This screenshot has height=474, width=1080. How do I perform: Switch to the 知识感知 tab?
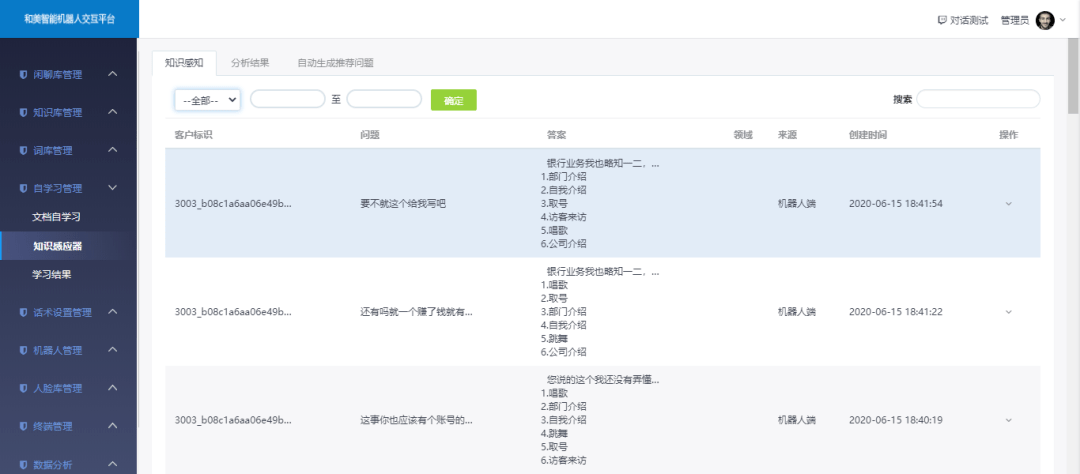(184, 63)
